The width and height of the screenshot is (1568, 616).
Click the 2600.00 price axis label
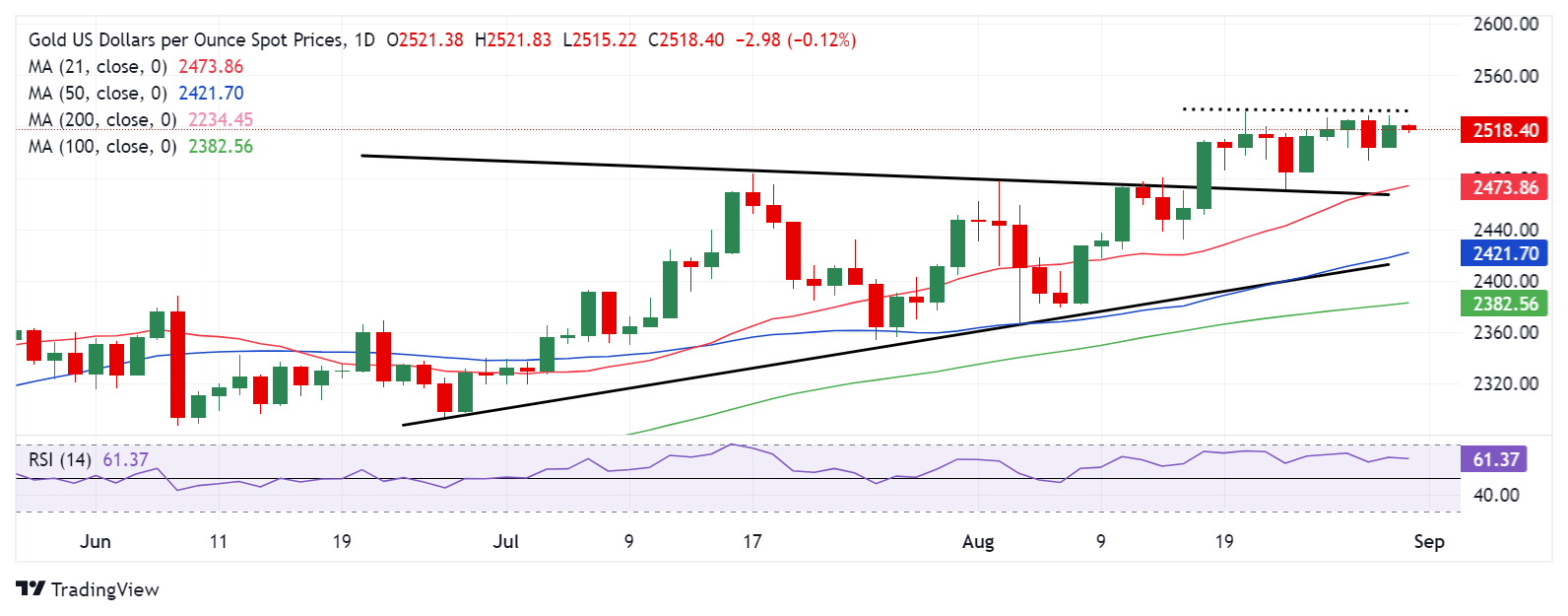click(x=1505, y=25)
